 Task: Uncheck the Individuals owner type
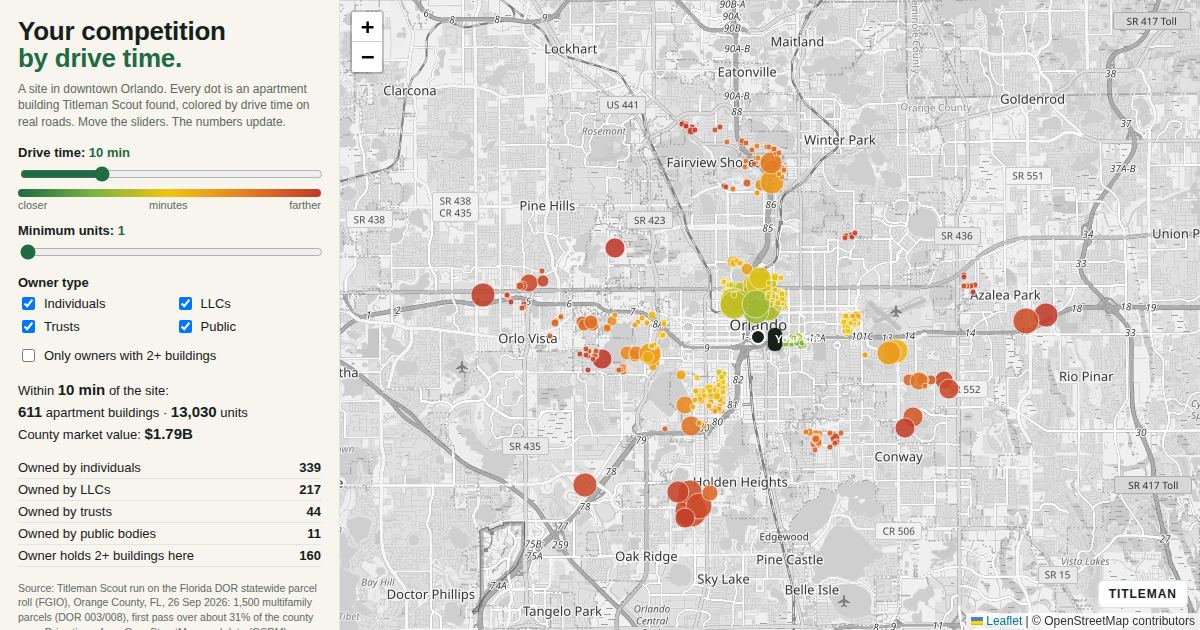(28, 304)
